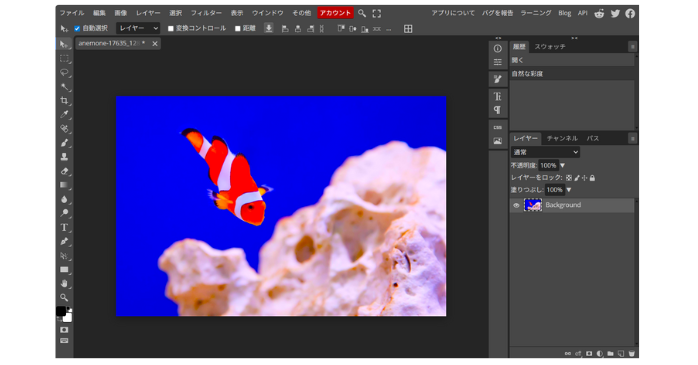Select the Blur drop tool
This screenshot has height=365, width=698.
64,199
